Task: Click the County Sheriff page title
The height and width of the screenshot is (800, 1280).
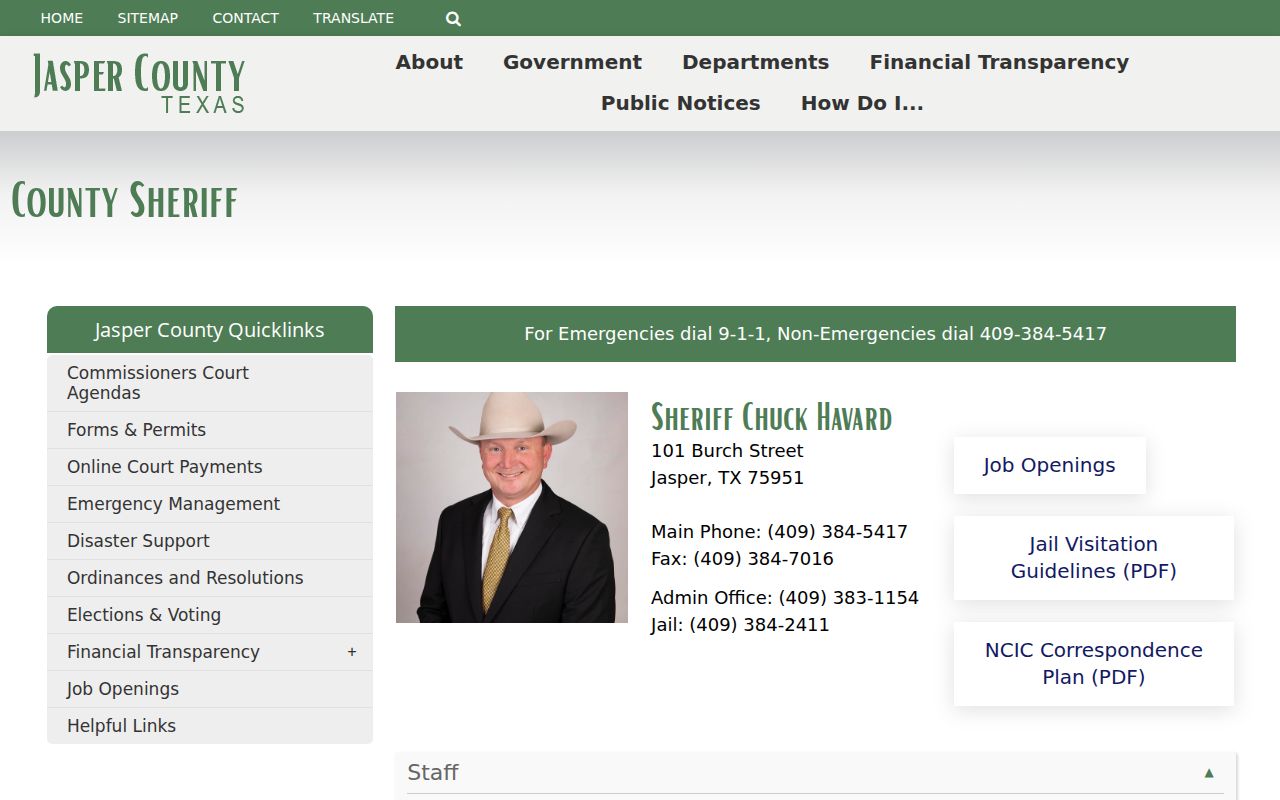Action: pos(125,200)
